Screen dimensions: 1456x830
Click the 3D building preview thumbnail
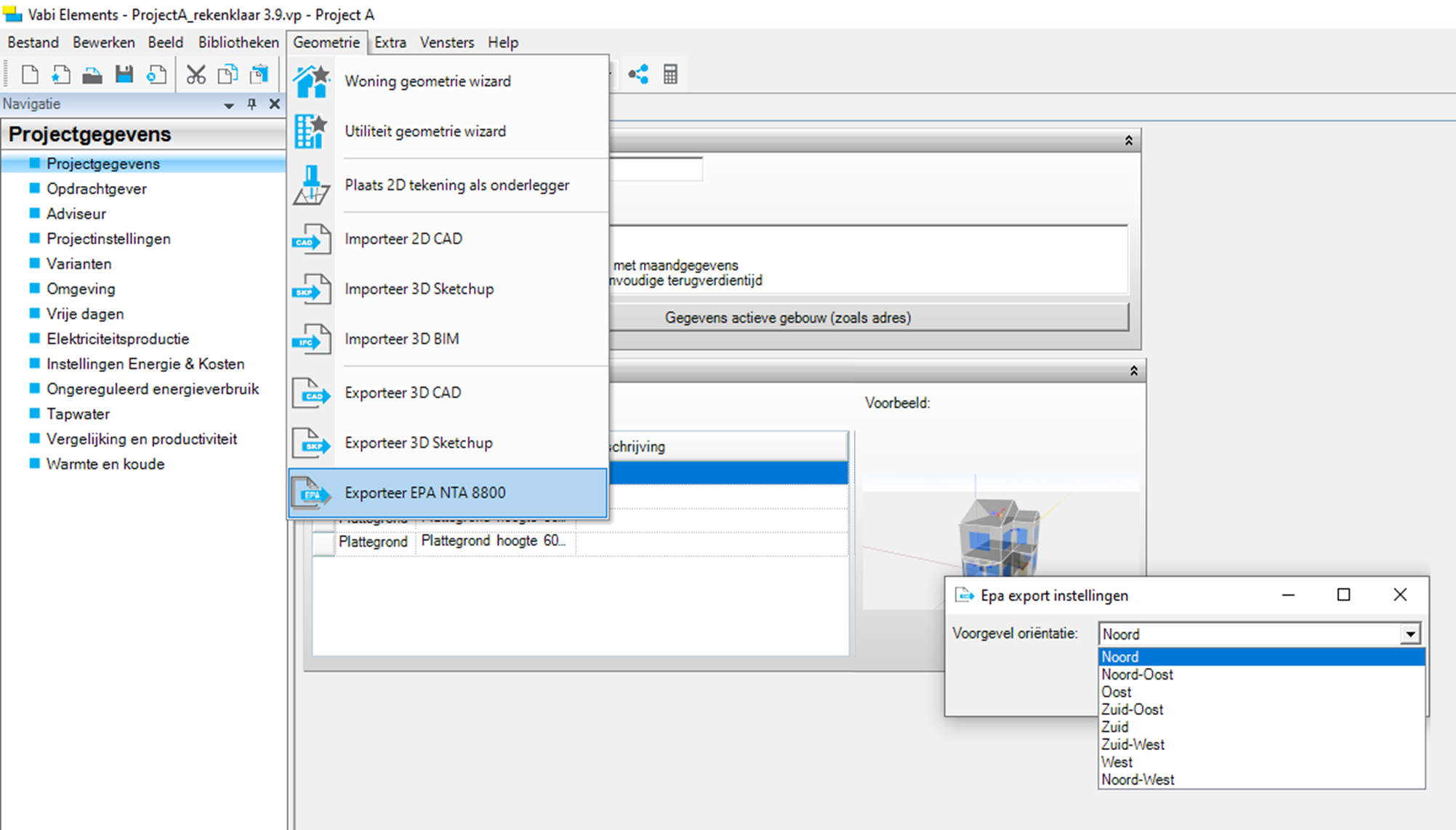998,536
